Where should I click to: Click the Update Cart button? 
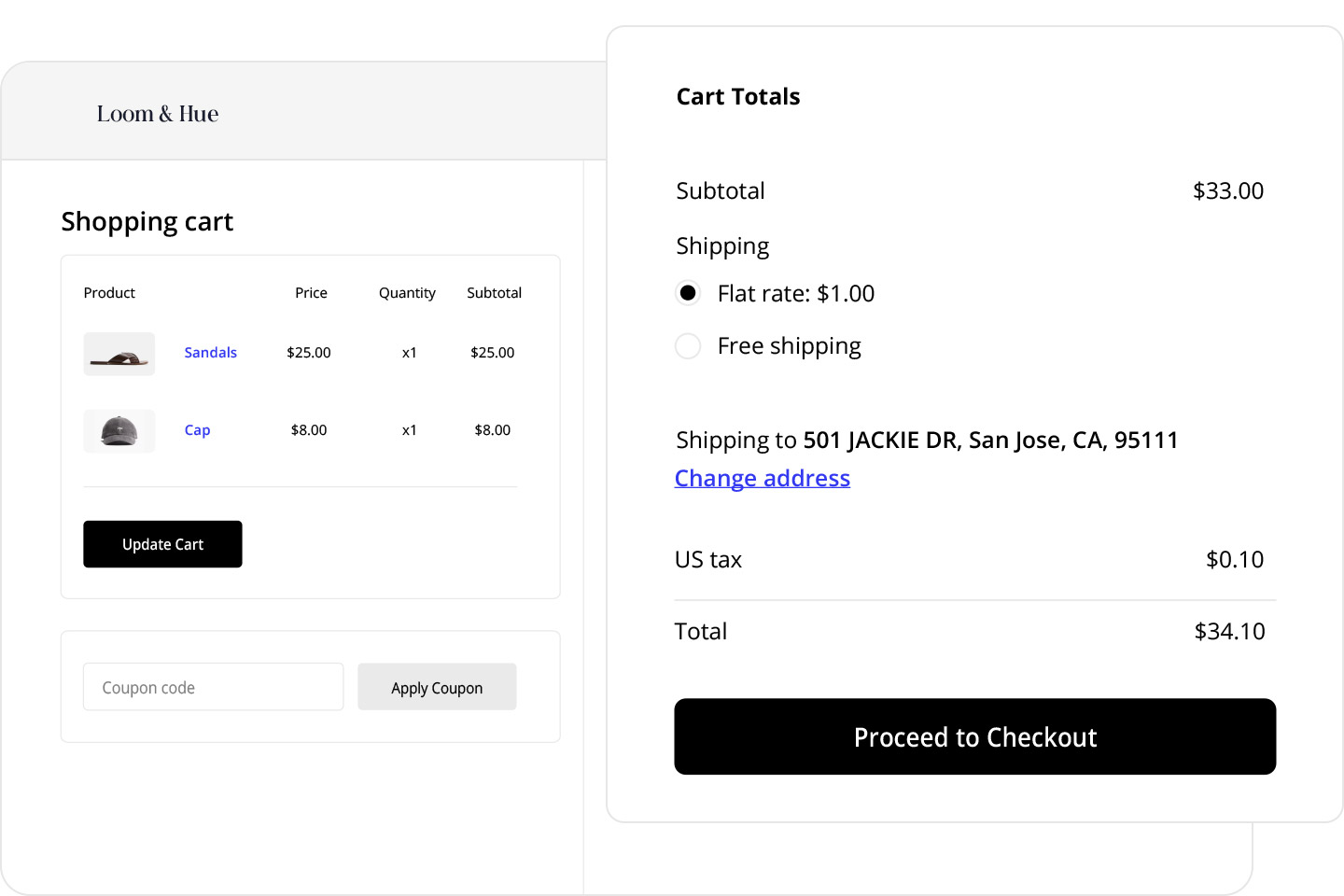[x=162, y=543]
